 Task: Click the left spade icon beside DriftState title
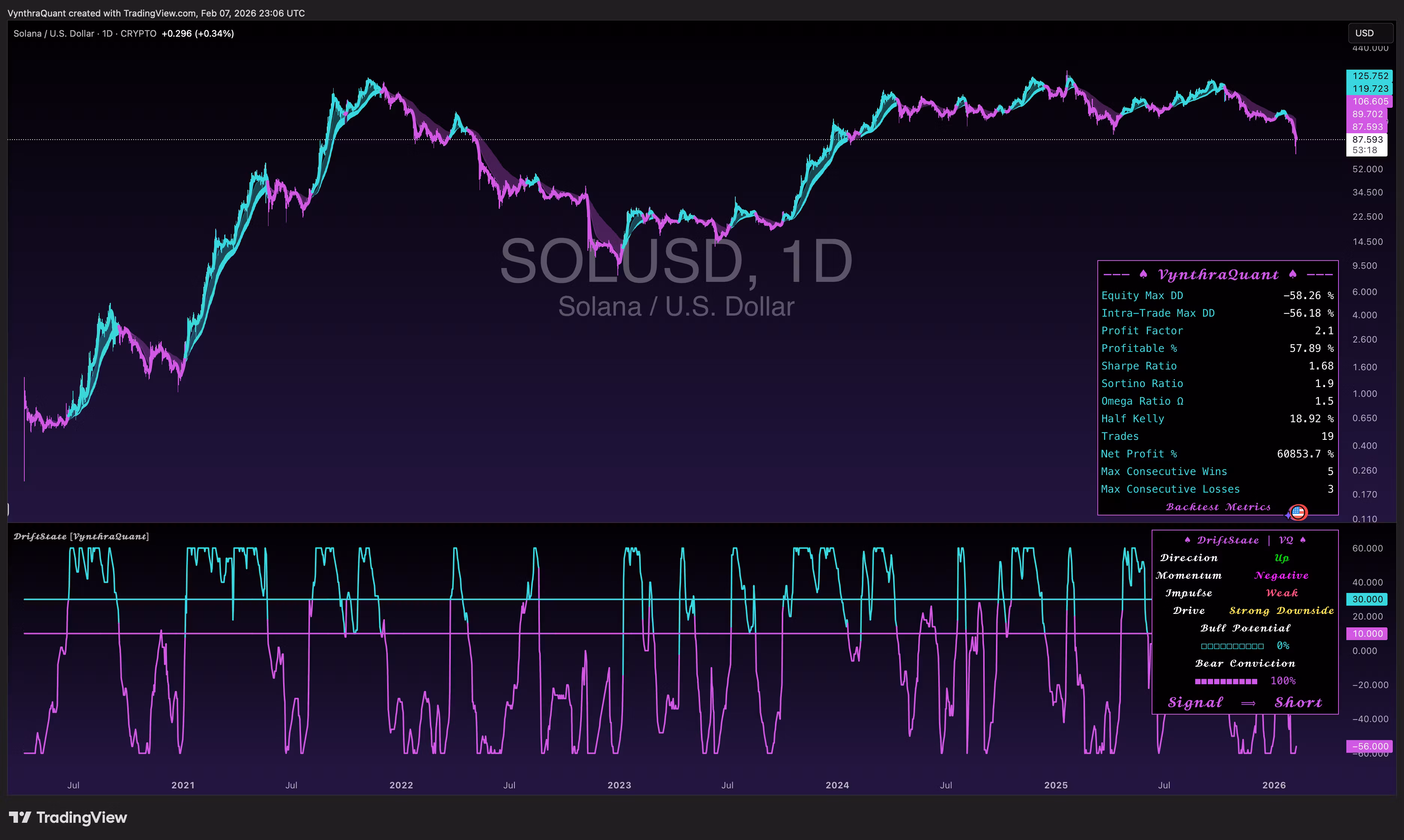(1187, 540)
